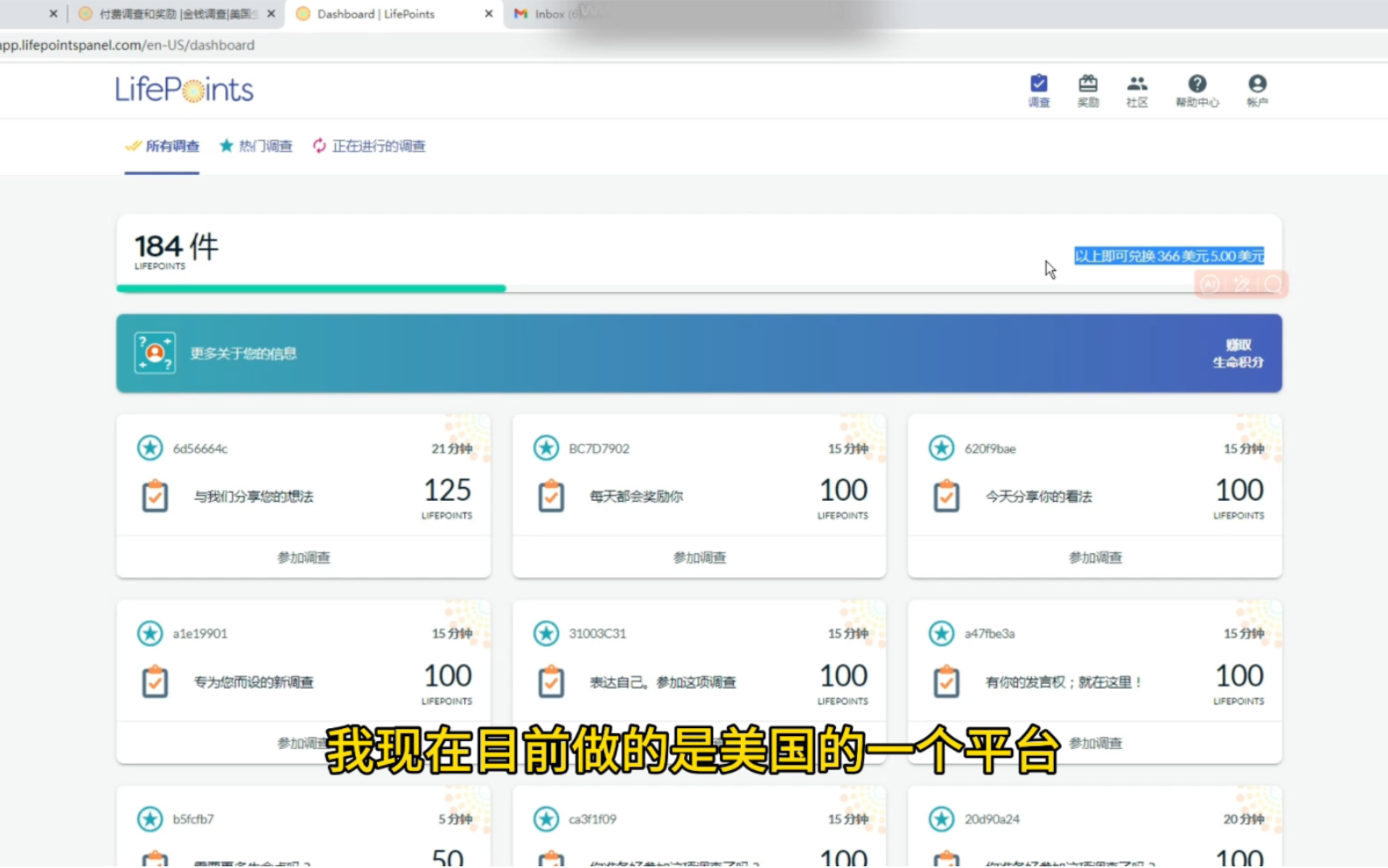Click the 125 LifePoints value on 6d56664c

pyautogui.click(x=448, y=490)
